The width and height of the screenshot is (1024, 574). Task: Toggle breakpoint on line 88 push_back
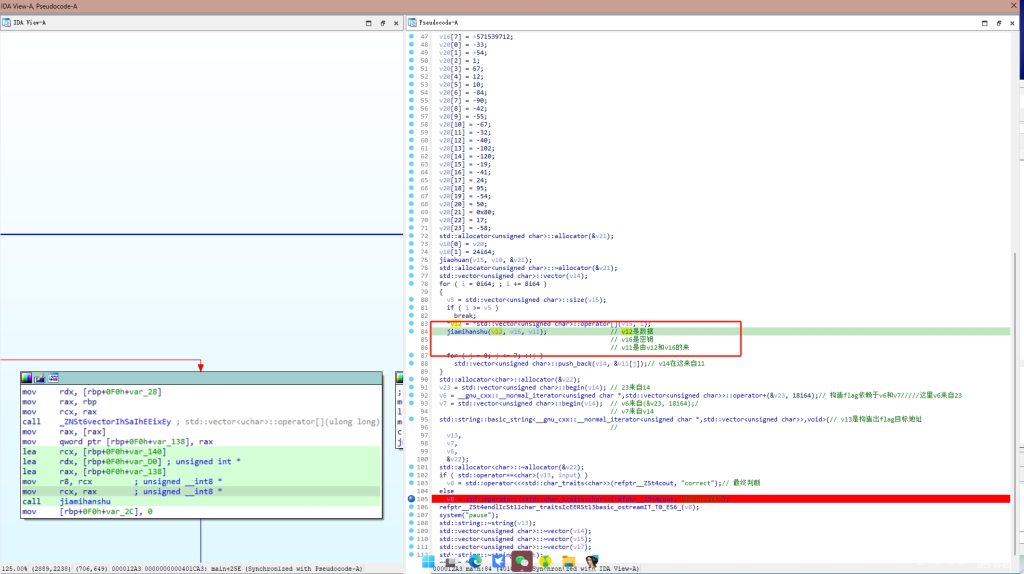pyautogui.click(x=411, y=364)
